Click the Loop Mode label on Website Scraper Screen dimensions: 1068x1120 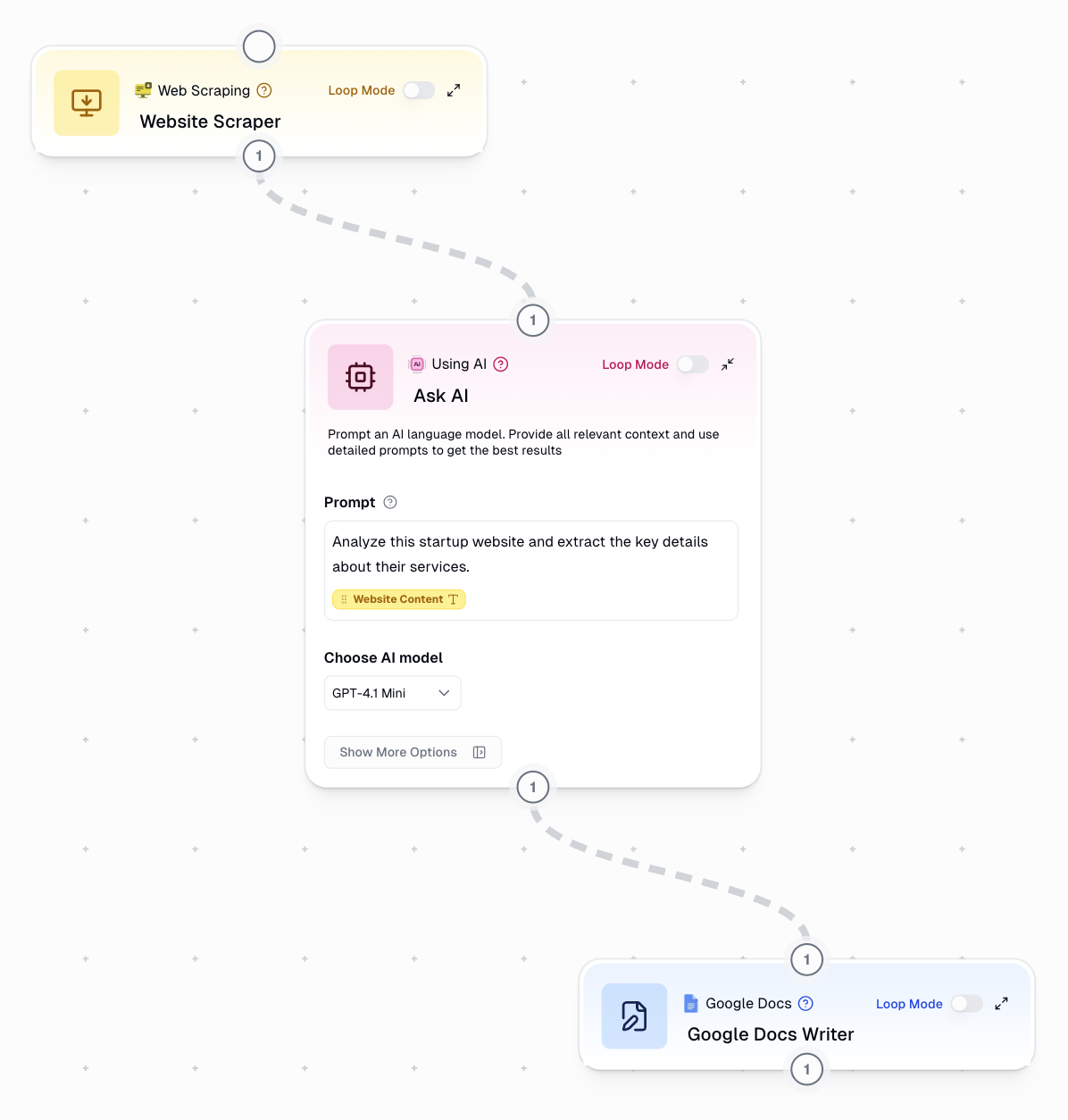(362, 90)
